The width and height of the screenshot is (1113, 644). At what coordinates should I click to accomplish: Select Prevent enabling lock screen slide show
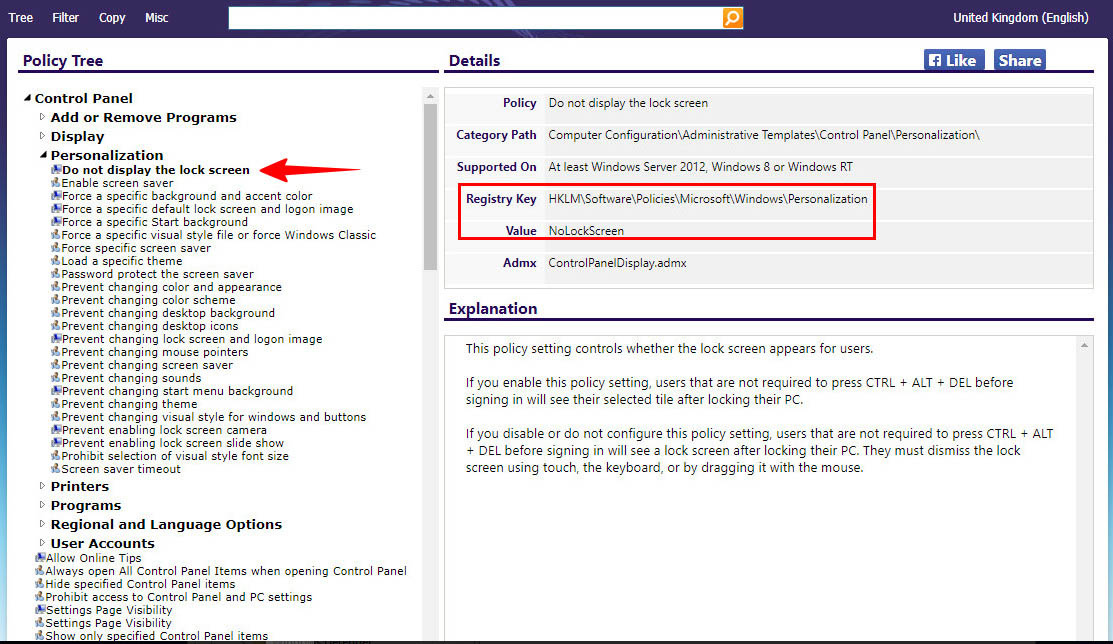pyautogui.click(x=172, y=443)
